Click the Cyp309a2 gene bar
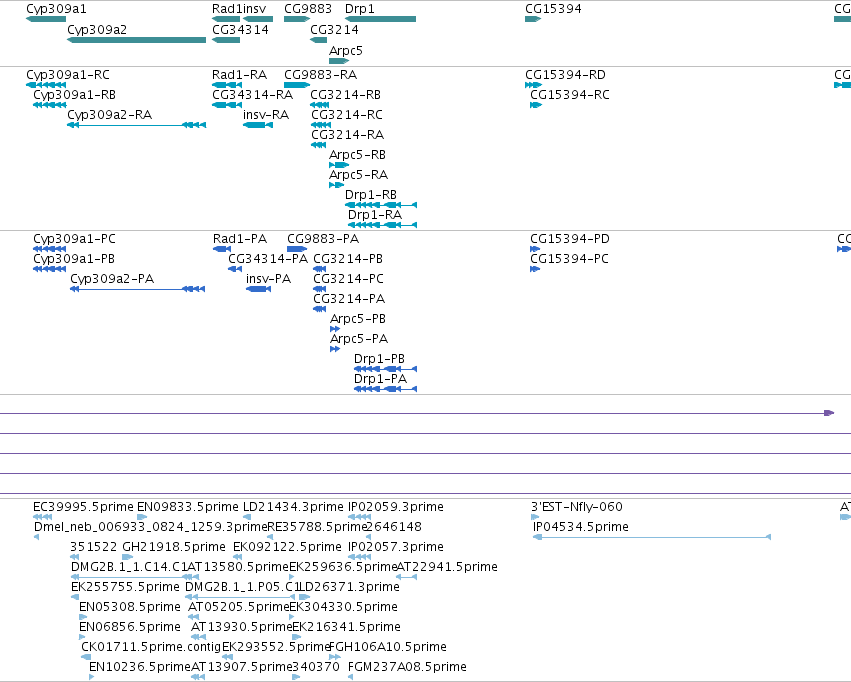This screenshot has height=682, width=851. [136, 40]
